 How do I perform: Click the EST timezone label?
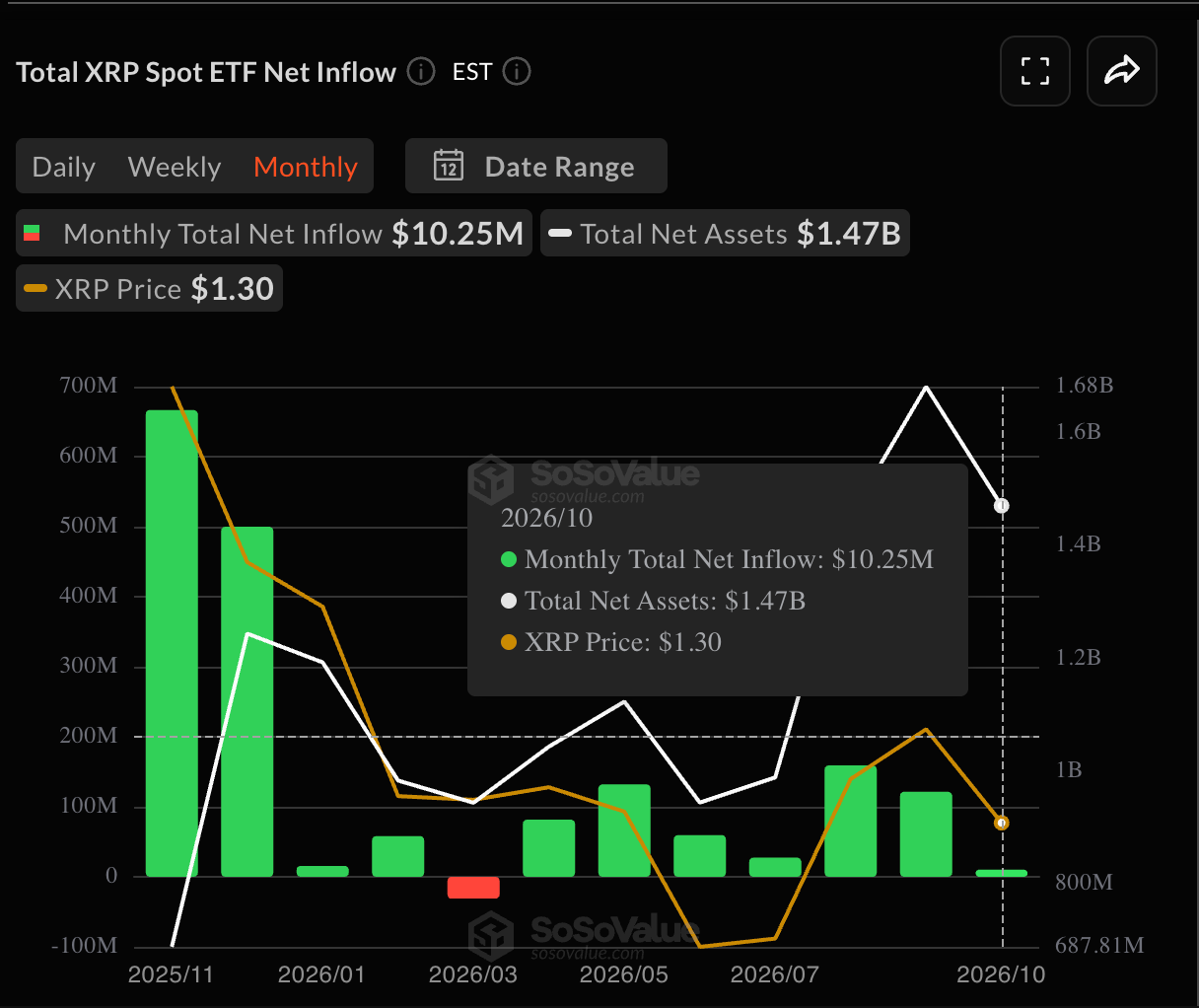coord(472,72)
